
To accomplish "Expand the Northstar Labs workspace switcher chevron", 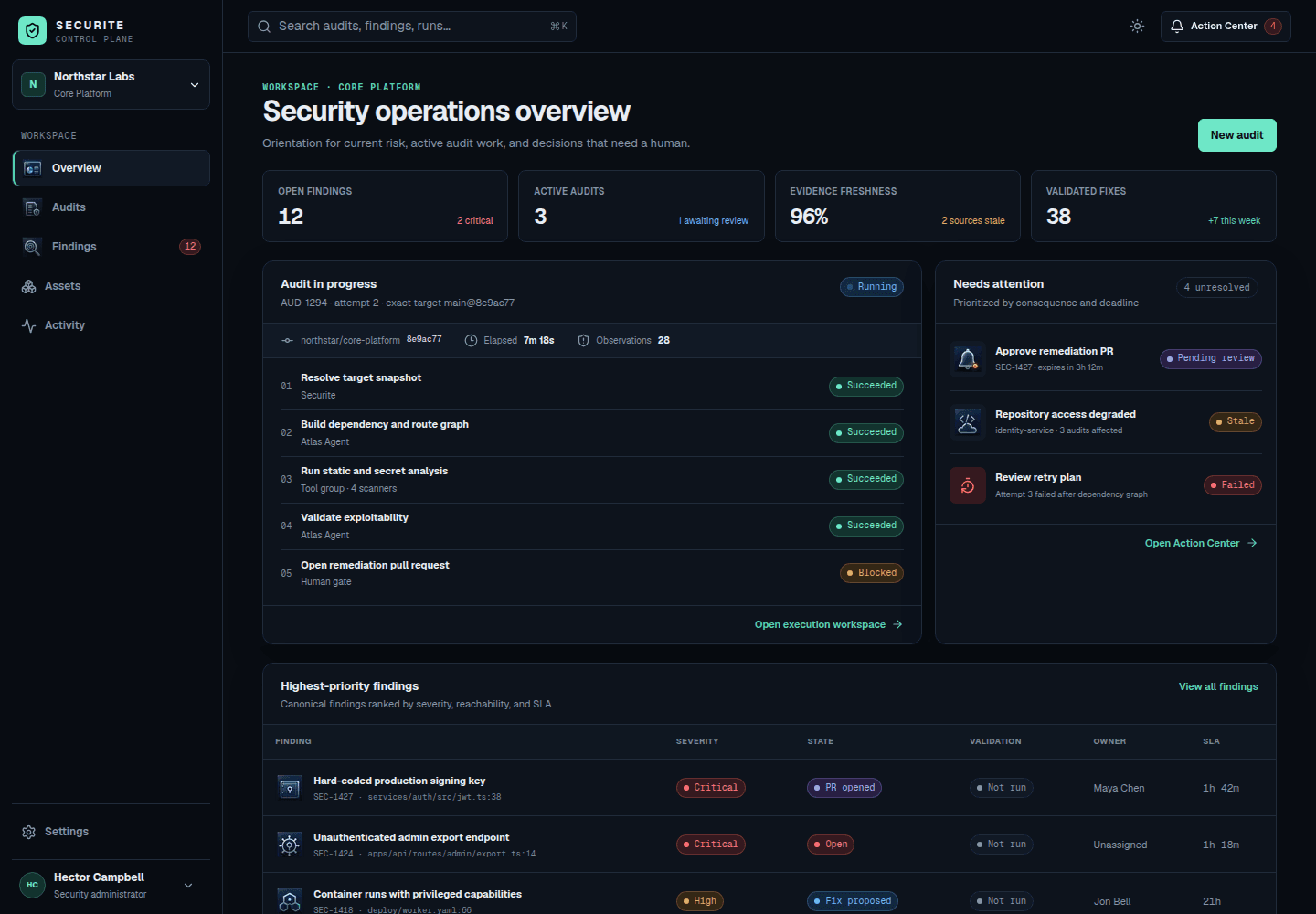I will (195, 85).
